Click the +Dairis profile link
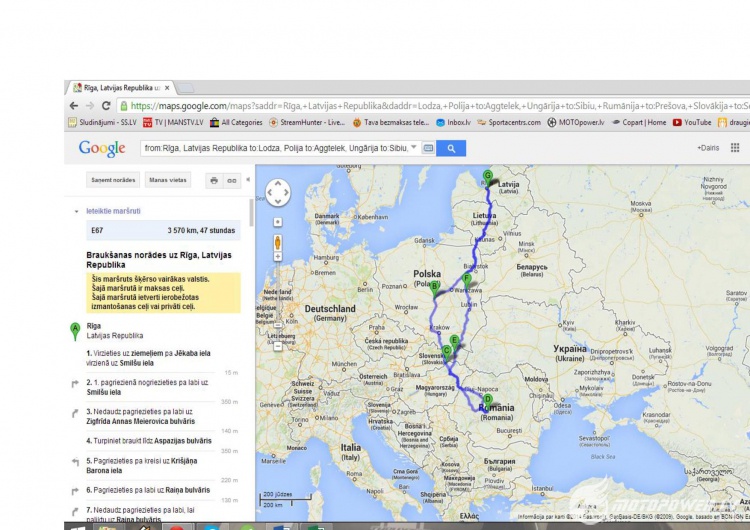 [708, 148]
